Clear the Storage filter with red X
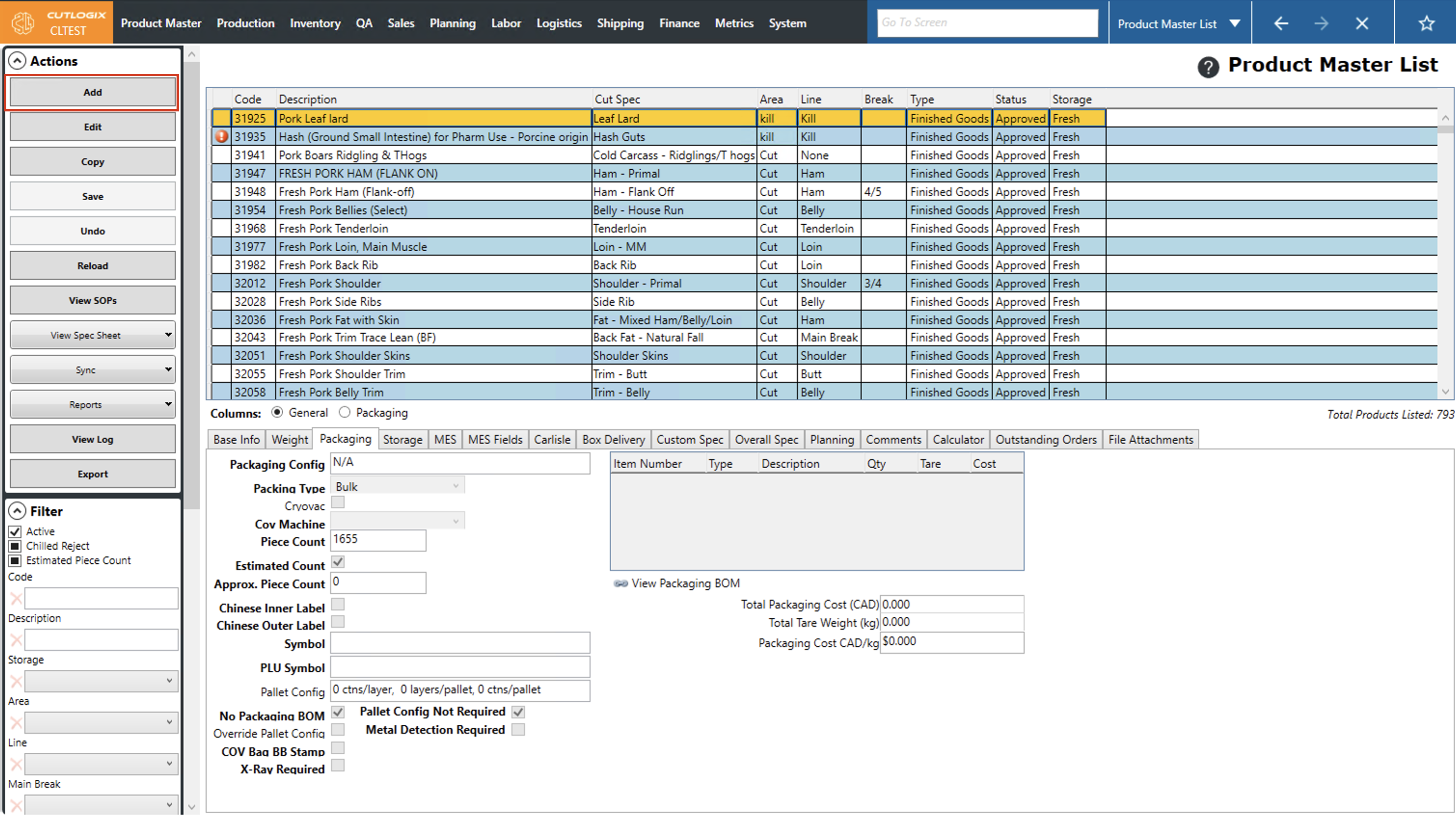The height and width of the screenshot is (815, 1456). click(x=16, y=681)
